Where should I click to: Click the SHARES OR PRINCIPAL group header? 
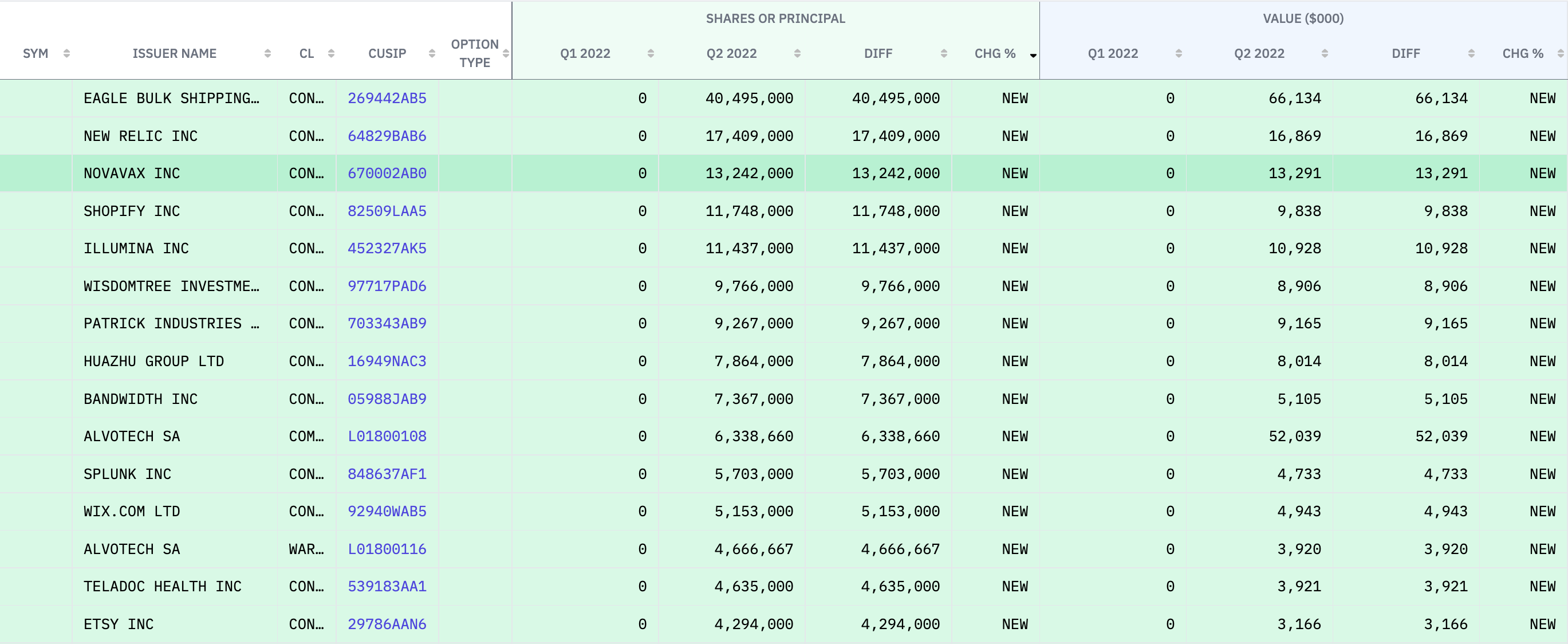pos(775,19)
